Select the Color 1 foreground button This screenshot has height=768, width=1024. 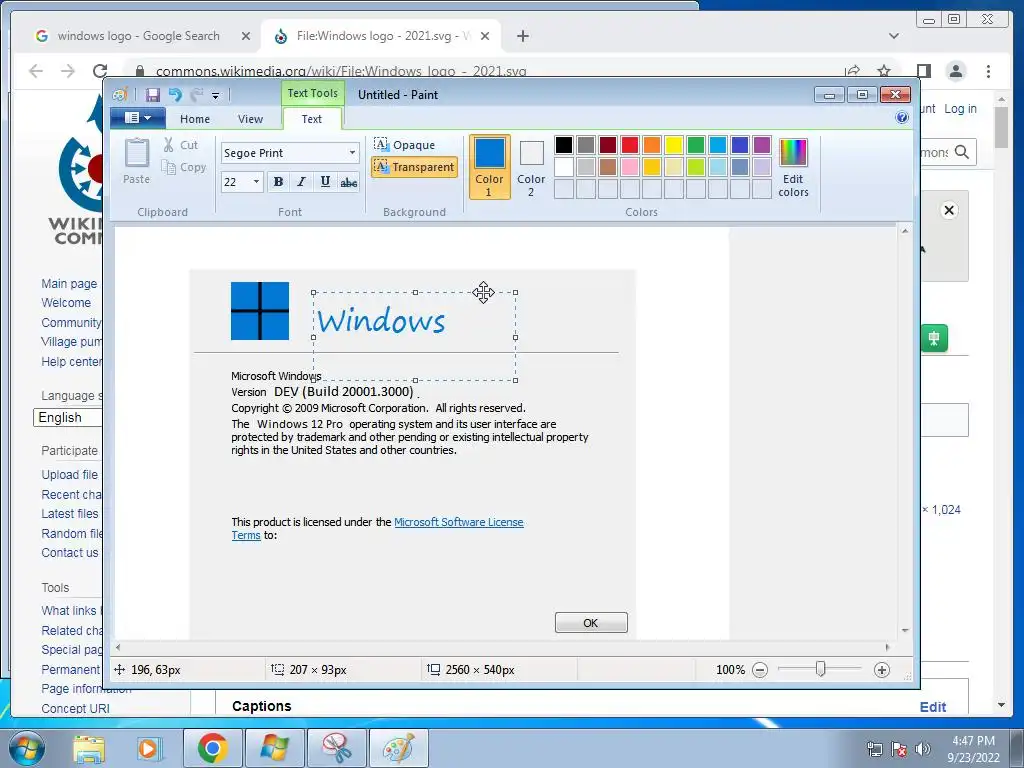489,167
